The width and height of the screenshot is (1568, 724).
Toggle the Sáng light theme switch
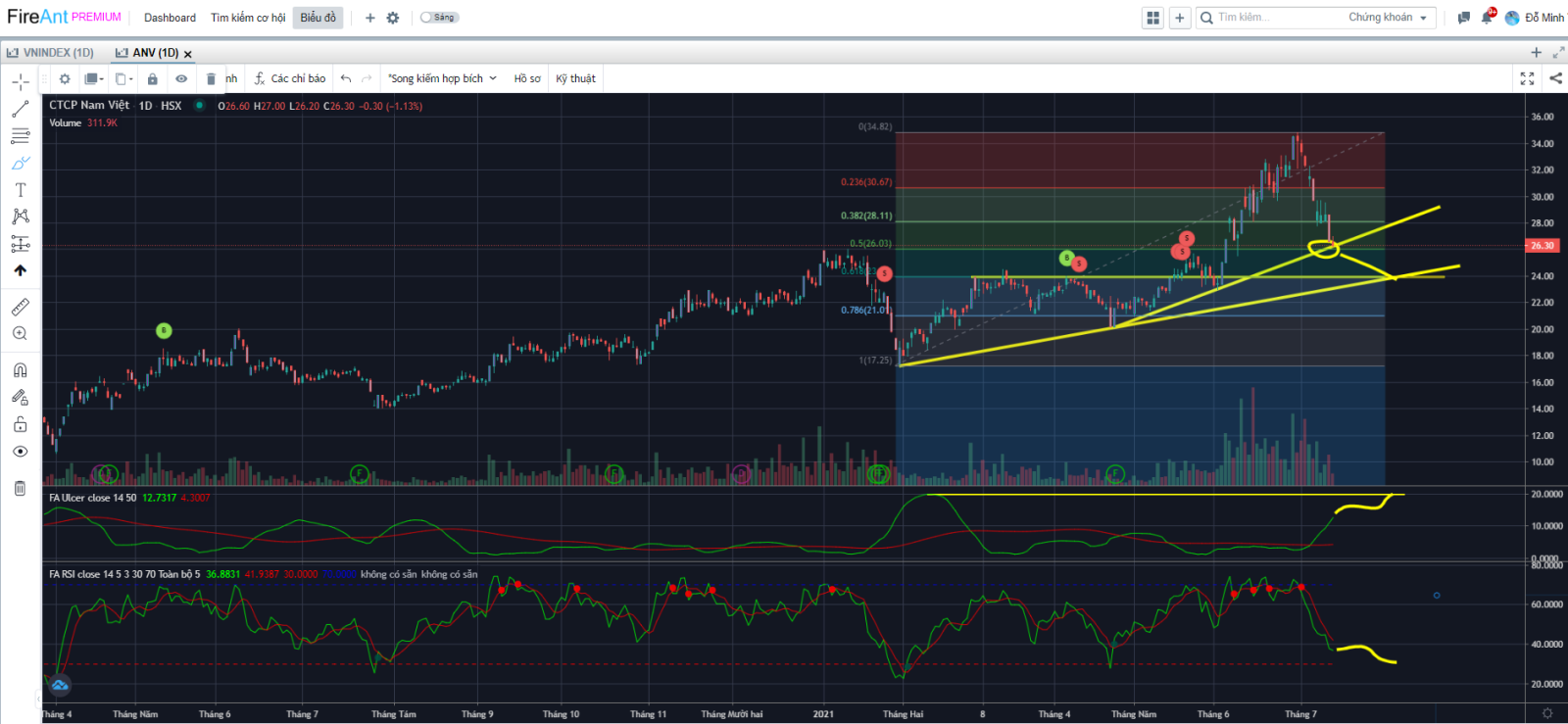[x=438, y=18]
